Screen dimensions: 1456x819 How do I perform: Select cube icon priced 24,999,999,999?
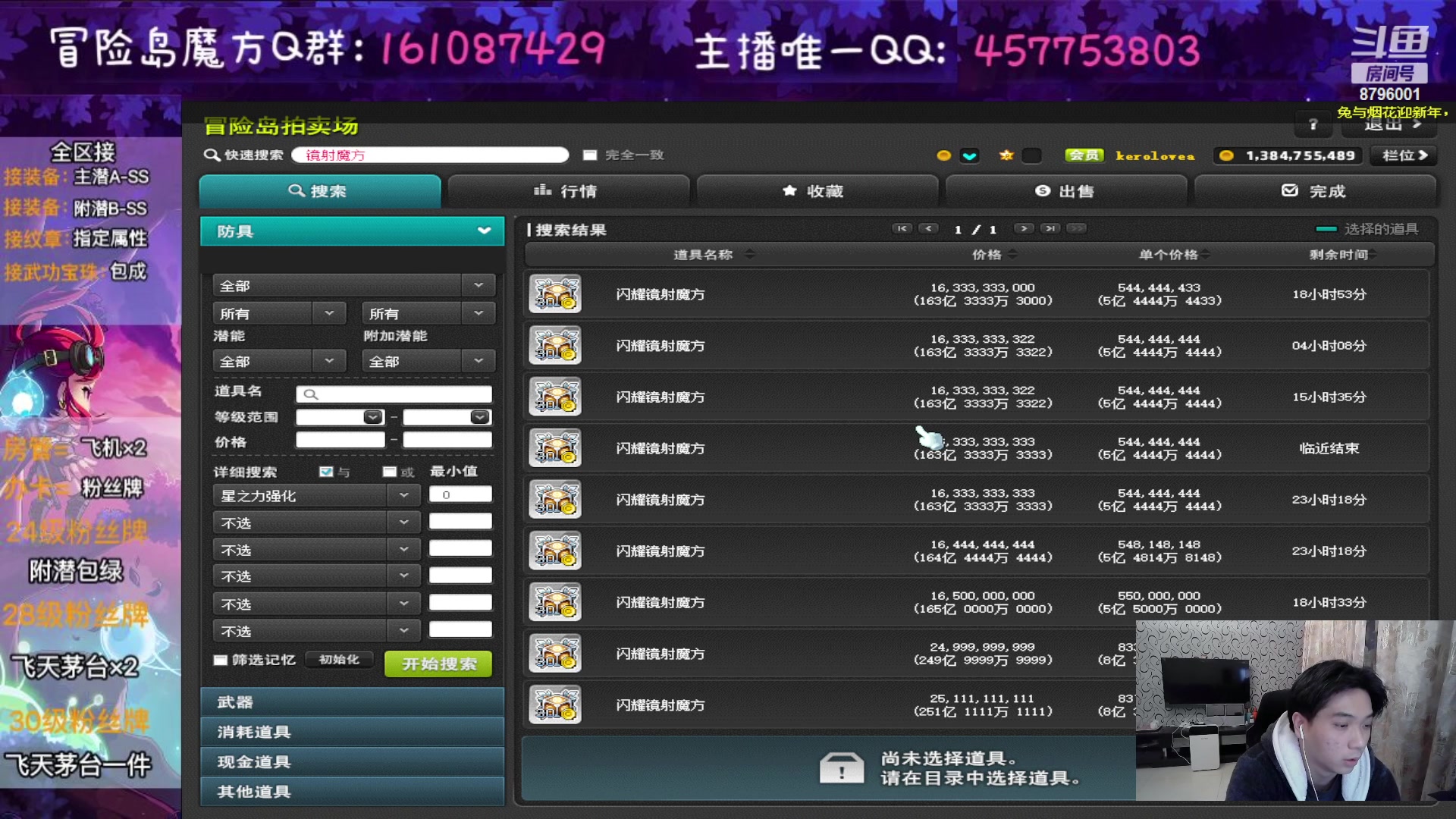pyautogui.click(x=555, y=654)
